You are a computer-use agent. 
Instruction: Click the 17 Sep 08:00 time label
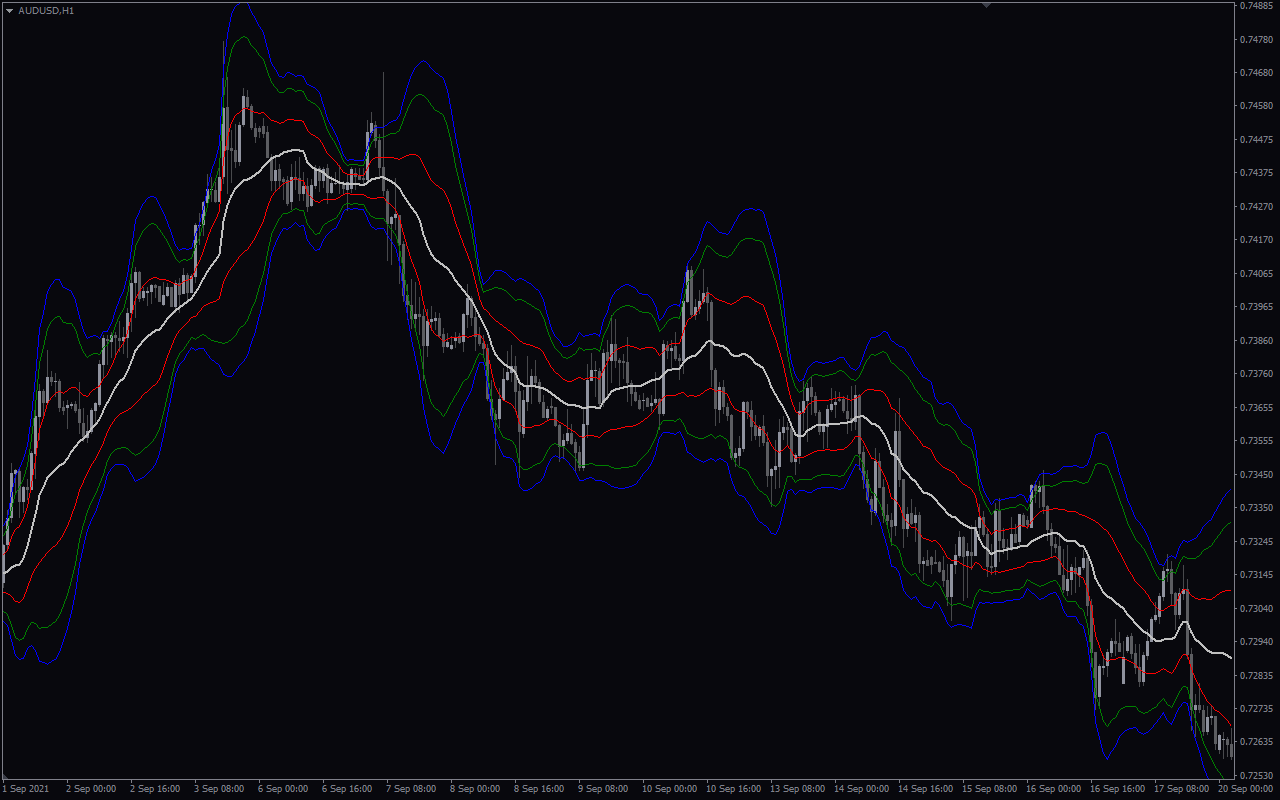click(1182, 789)
